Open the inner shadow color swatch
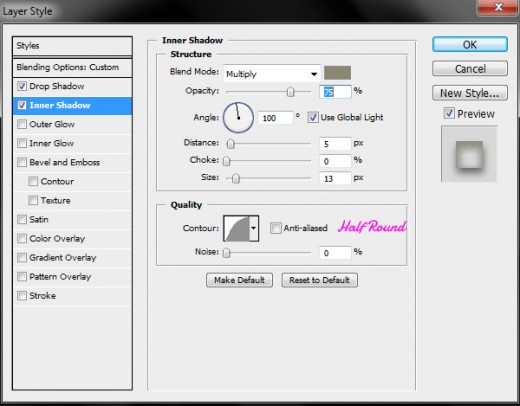 coord(337,73)
